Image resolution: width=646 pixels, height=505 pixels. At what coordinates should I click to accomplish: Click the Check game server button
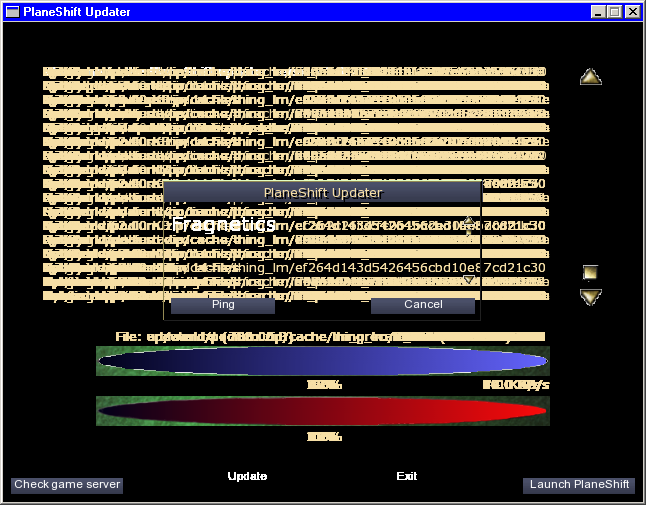pyautogui.click(x=67, y=485)
